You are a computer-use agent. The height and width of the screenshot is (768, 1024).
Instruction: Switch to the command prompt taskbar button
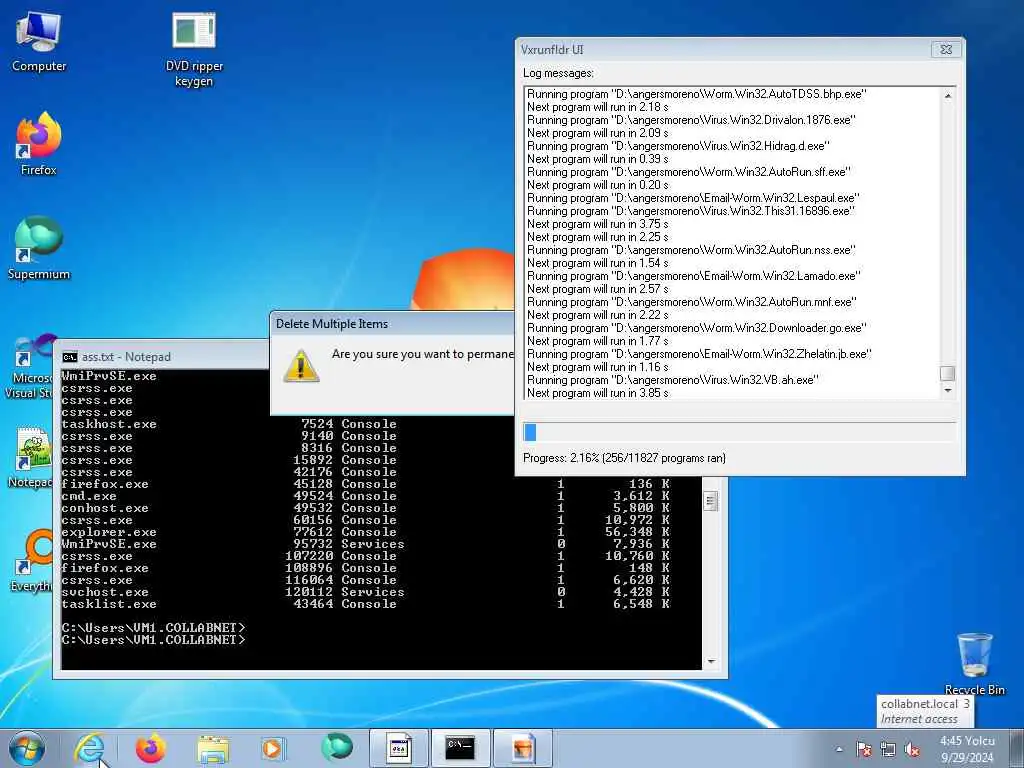(x=460, y=748)
